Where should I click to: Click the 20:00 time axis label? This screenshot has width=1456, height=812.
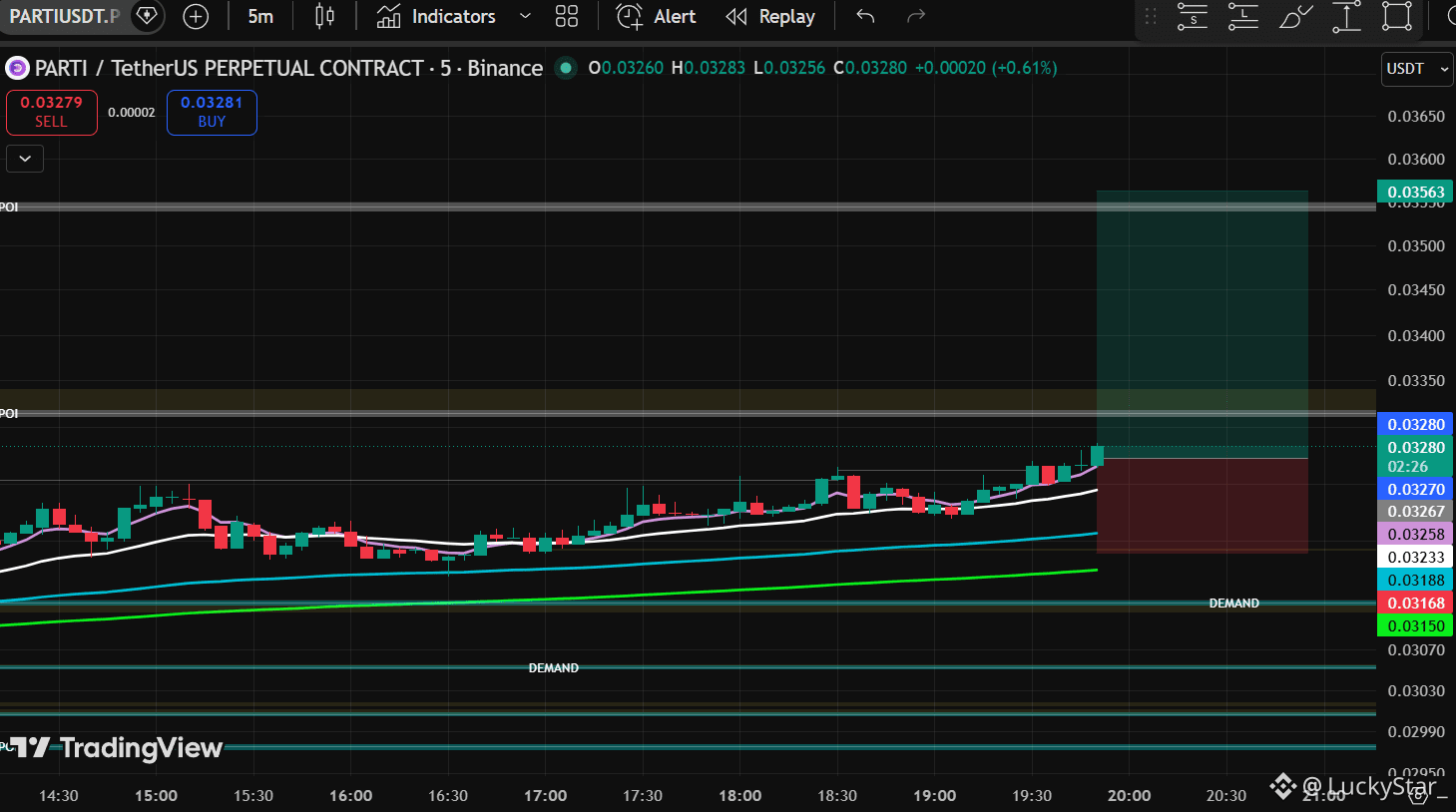click(1129, 796)
